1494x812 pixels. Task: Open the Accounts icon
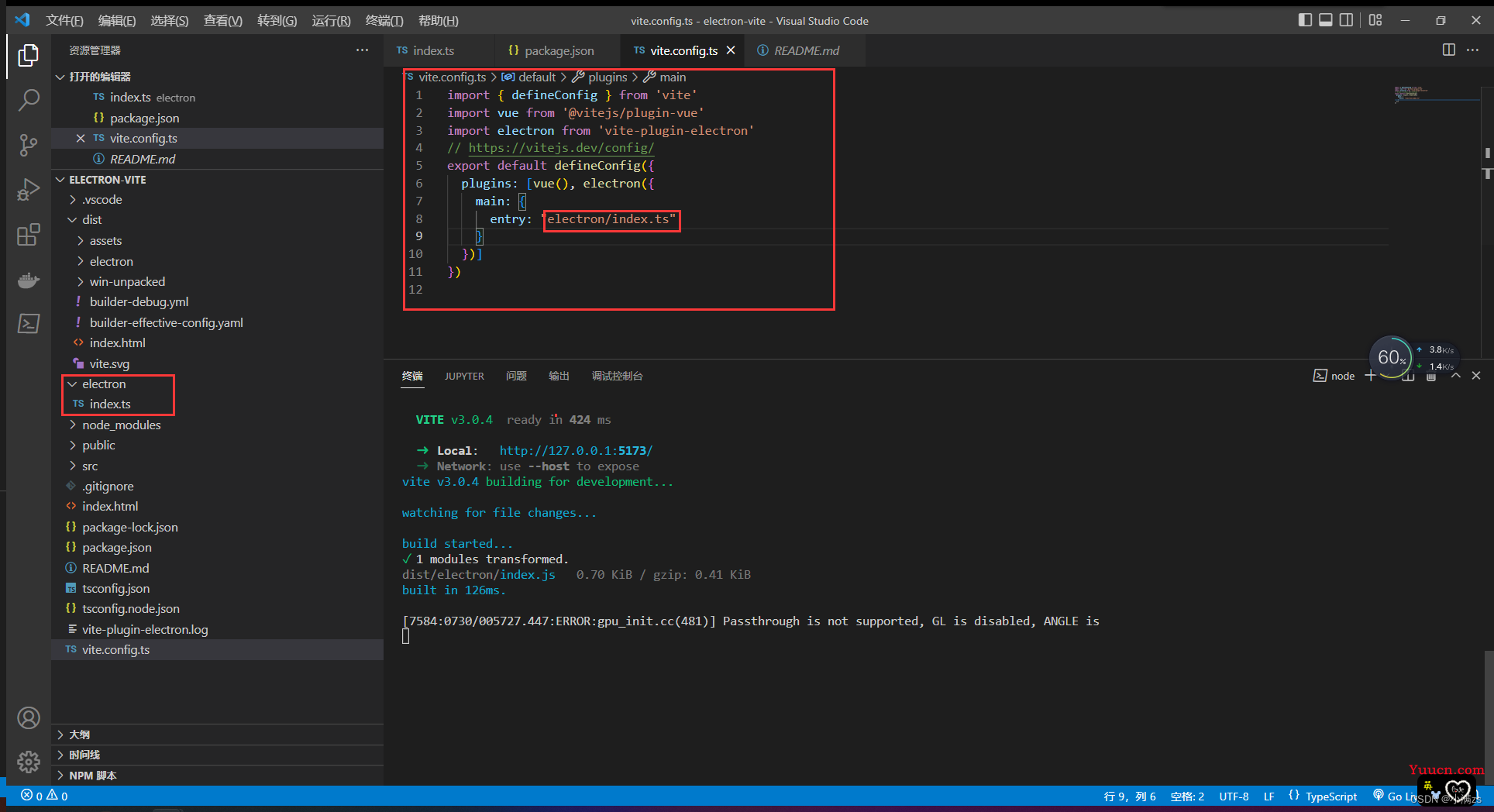click(29, 718)
